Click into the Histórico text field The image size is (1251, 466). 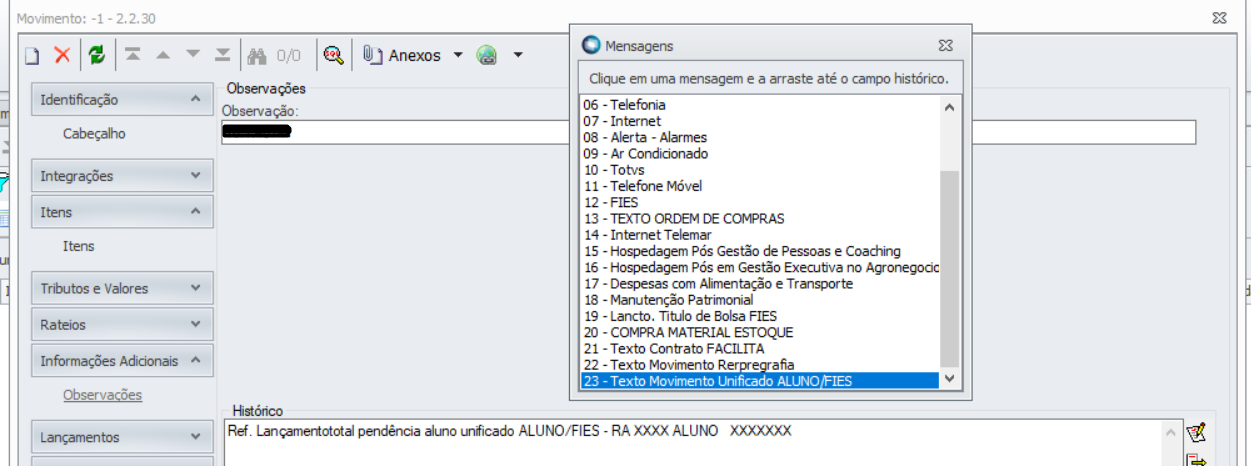pyautogui.click(x=690, y=445)
